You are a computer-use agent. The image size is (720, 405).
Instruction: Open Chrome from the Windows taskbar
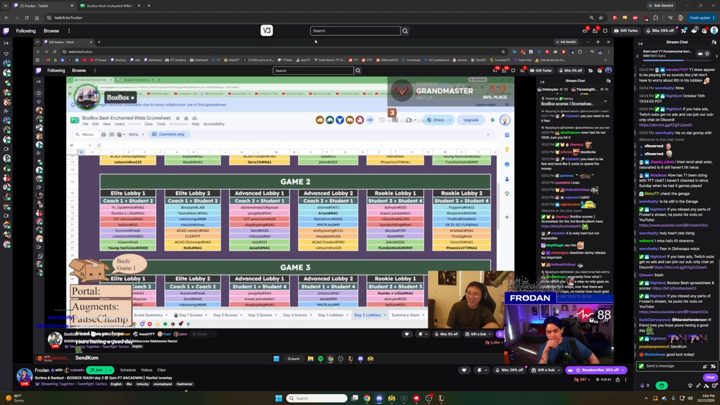click(367, 398)
